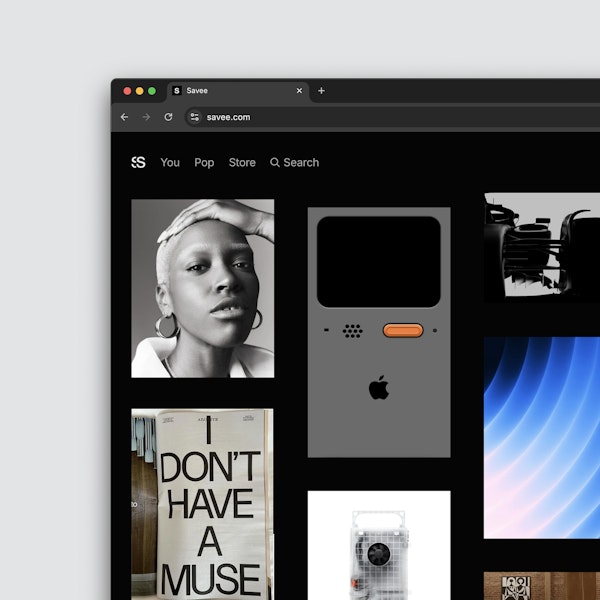Open the blue gradient waves image
Viewport: 600px width, 600px height.
pyautogui.click(x=542, y=437)
